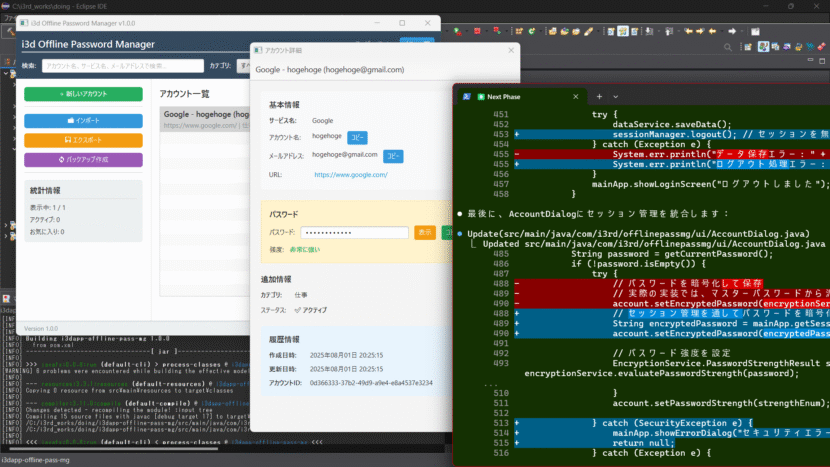Select the highlighted perspective icon in Eclipse
Screen dimensions: 830x467
pyautogui.click(x=763, y=47)
